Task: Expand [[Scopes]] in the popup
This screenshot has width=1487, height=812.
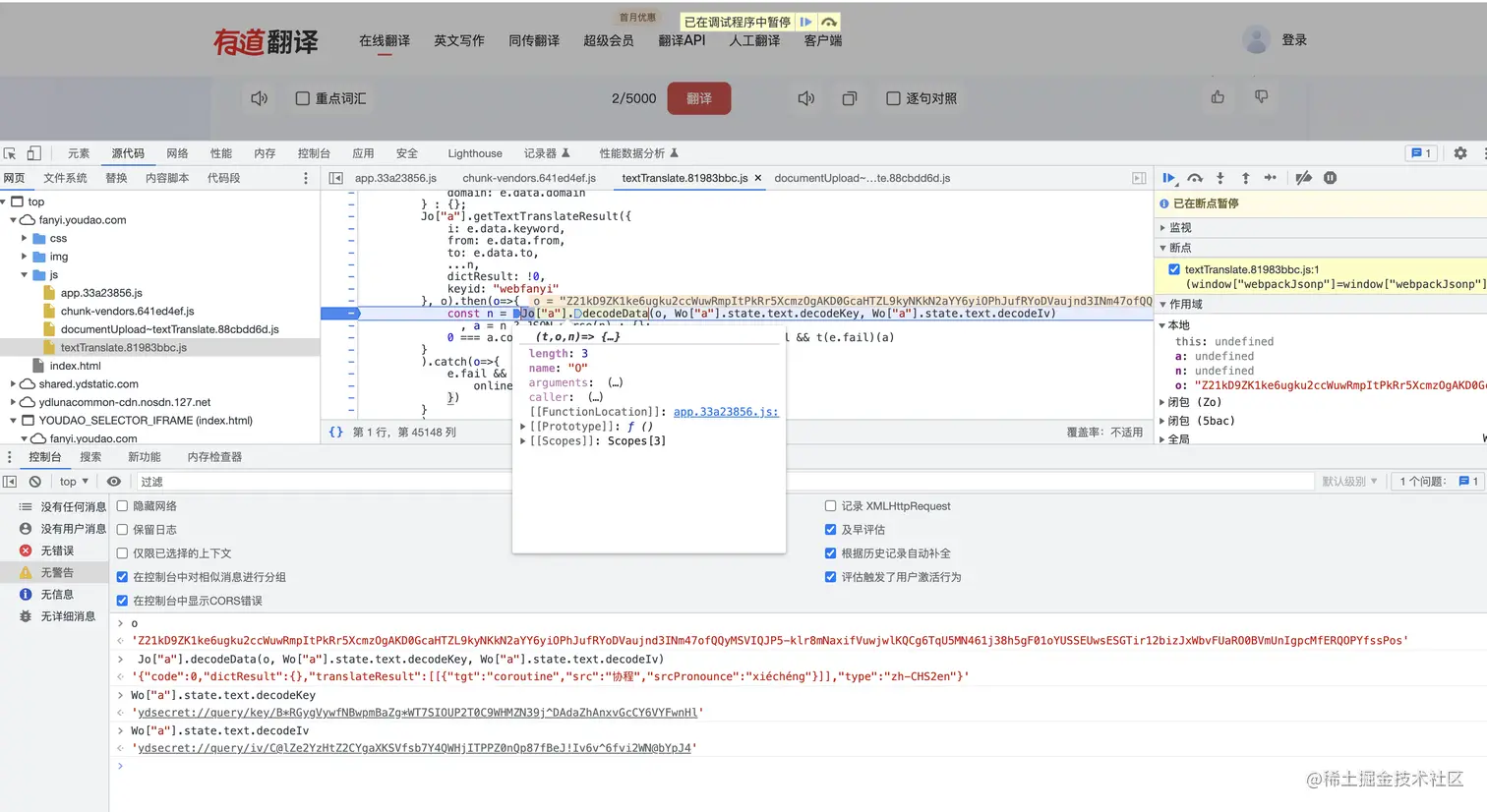Action: point(523,441)
